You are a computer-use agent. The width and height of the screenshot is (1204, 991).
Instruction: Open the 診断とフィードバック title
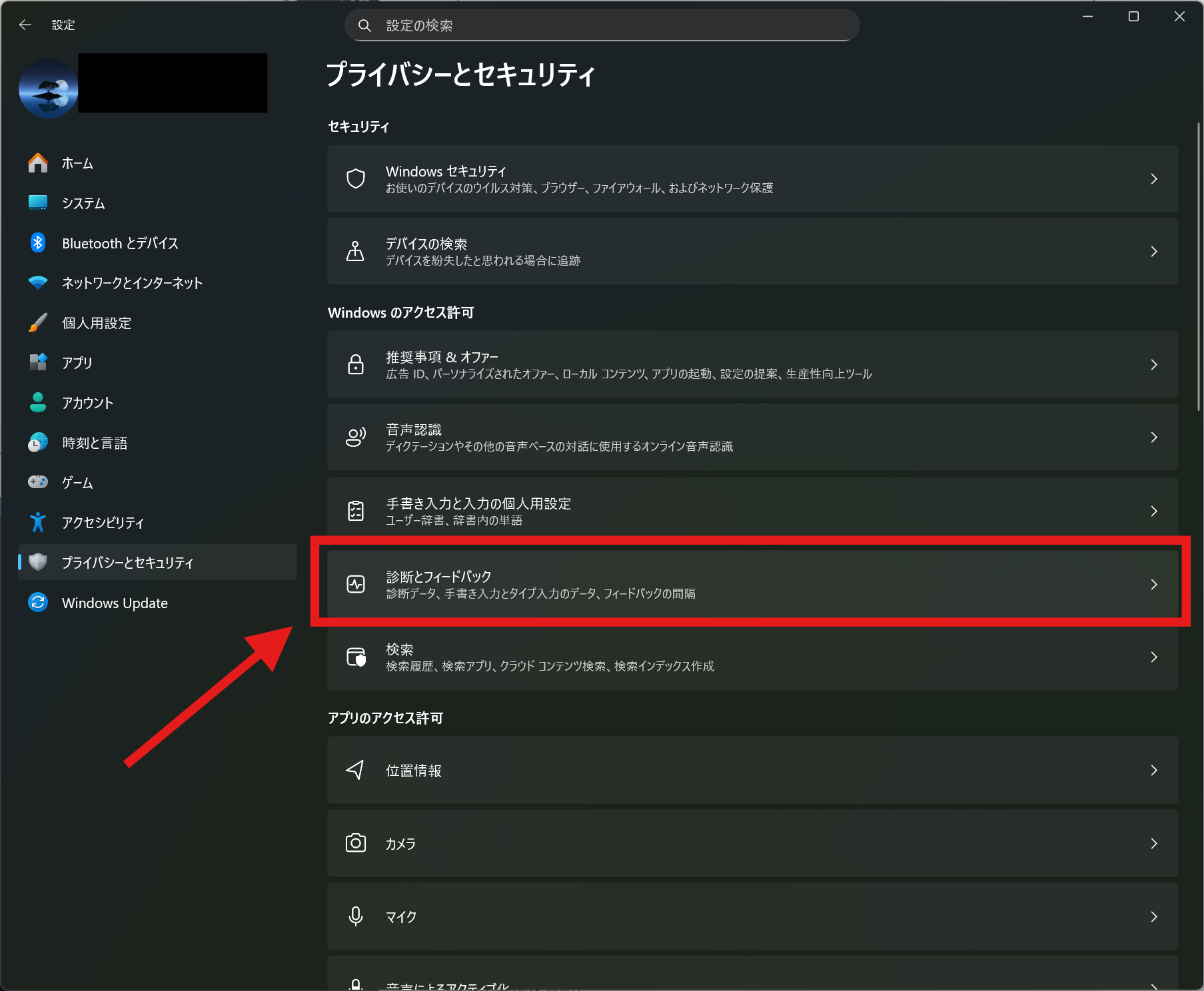pyautogui.click(x=438, y=576)
